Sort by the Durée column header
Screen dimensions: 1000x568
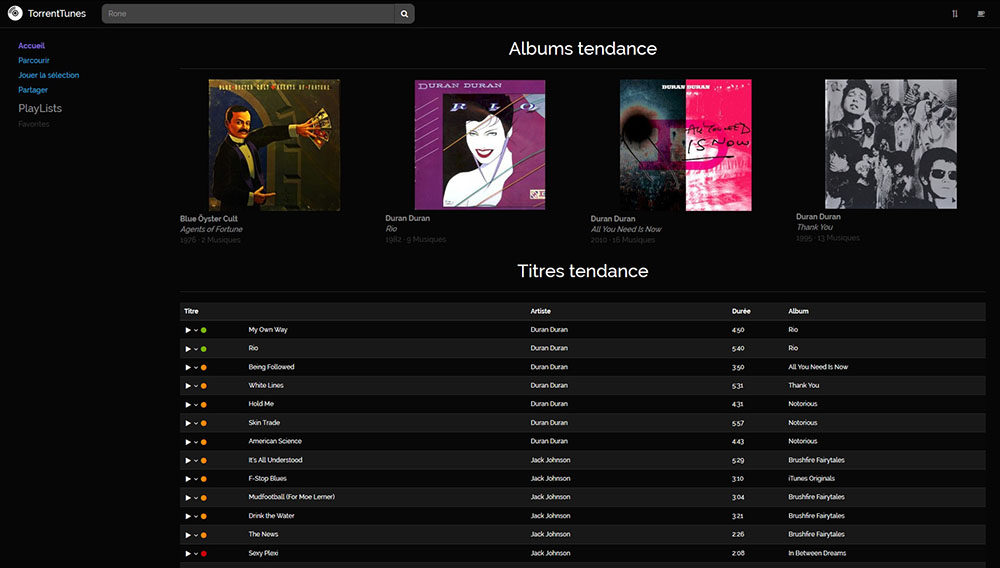(x=741, y=312)
